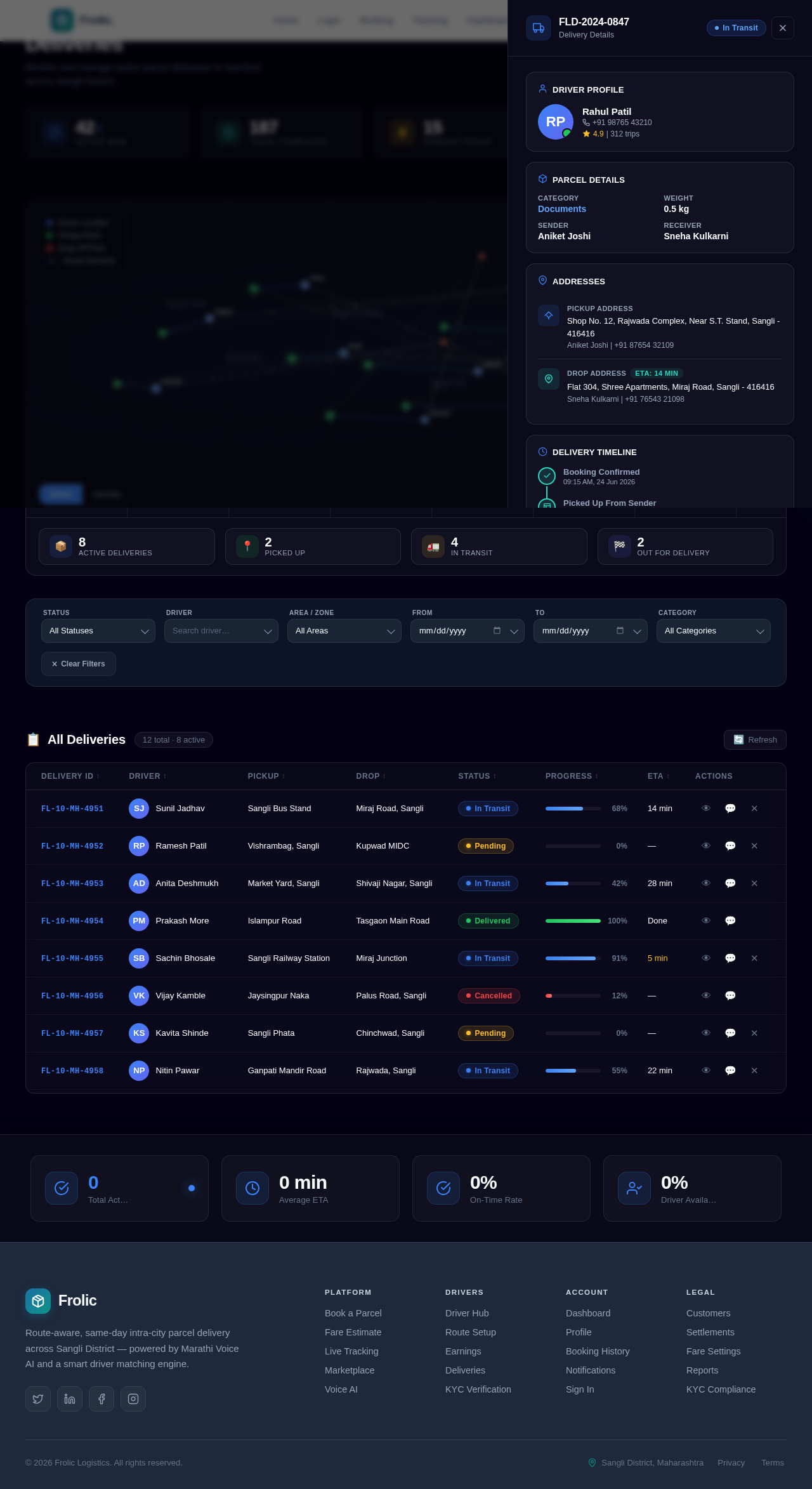View details of FL-10-MH-4958
This screenshot has height=1489, width=812.
[x=706, y=1071]
